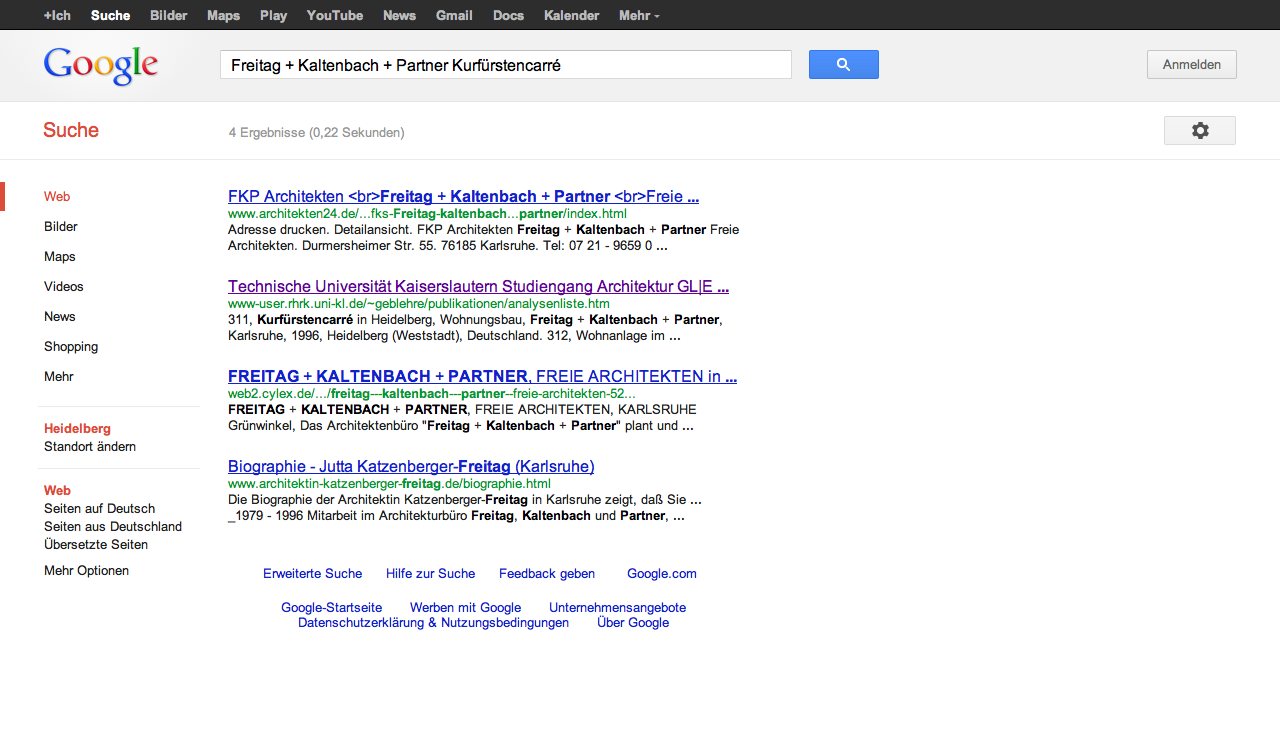This screenshot has width=1280, height=738.
Task: Click Heidelberg location label in sidebar
Action: coord(77,429)
